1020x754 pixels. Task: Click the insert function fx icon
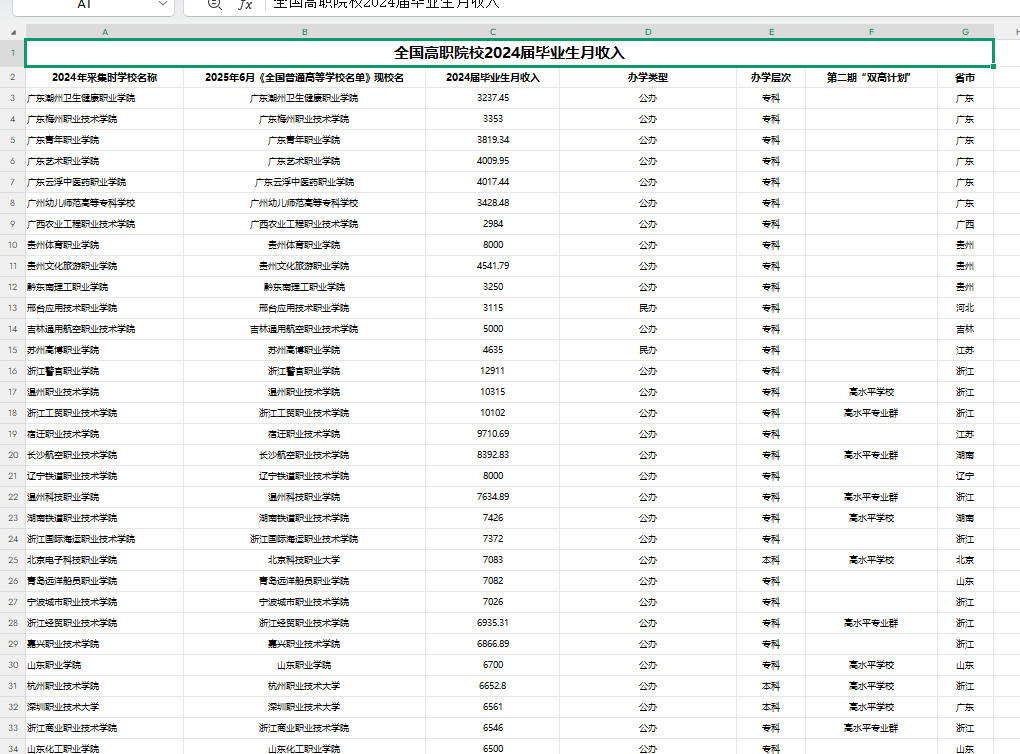coord(244,5)
